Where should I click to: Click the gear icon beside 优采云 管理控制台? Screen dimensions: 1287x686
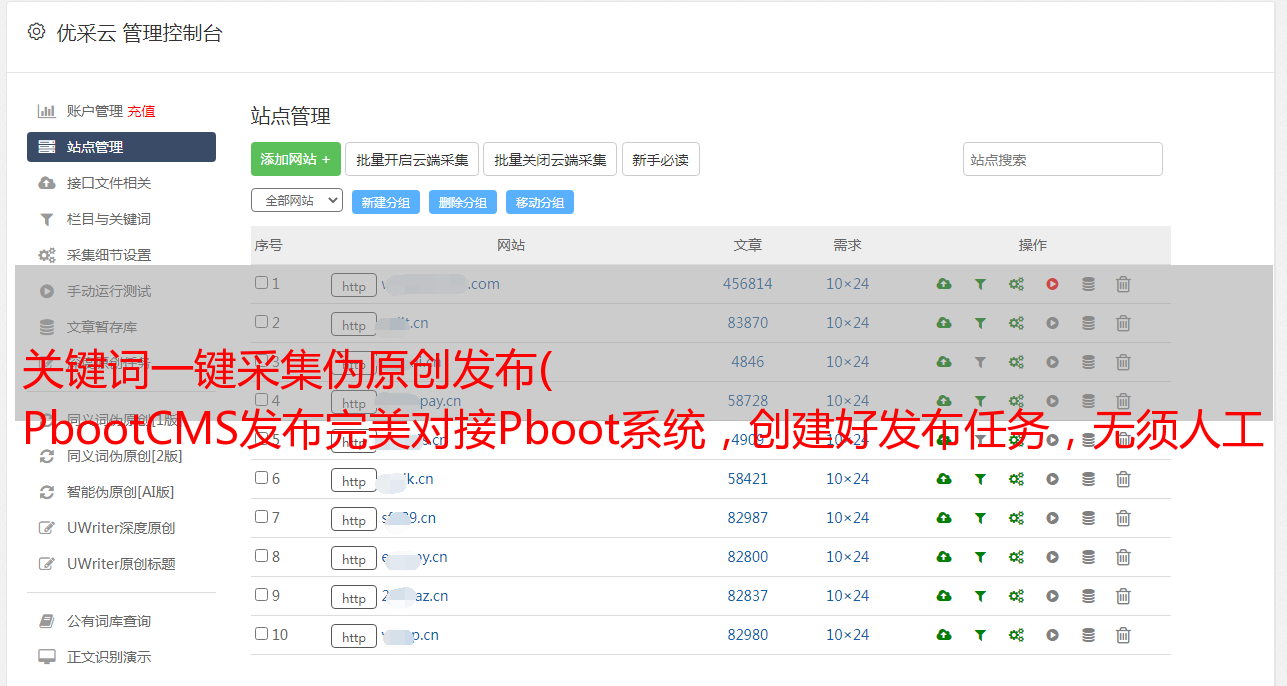point(37,32)
